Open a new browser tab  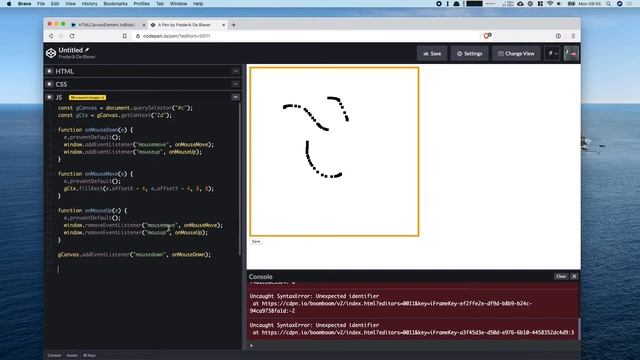233,25
